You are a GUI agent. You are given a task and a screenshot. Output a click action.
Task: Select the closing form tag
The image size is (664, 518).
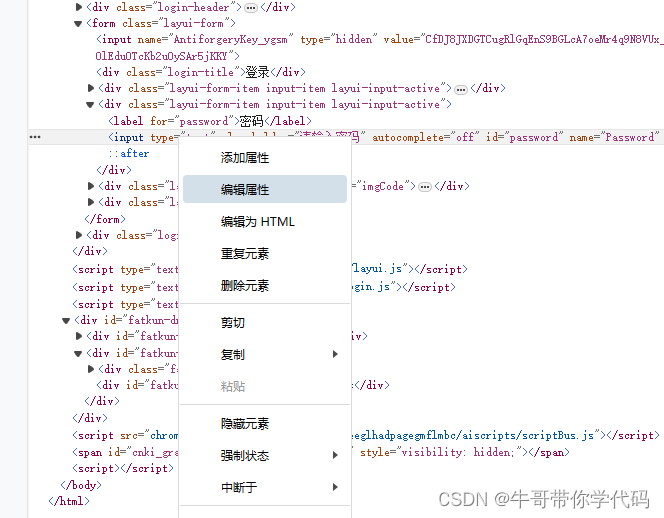coord(105,219)
